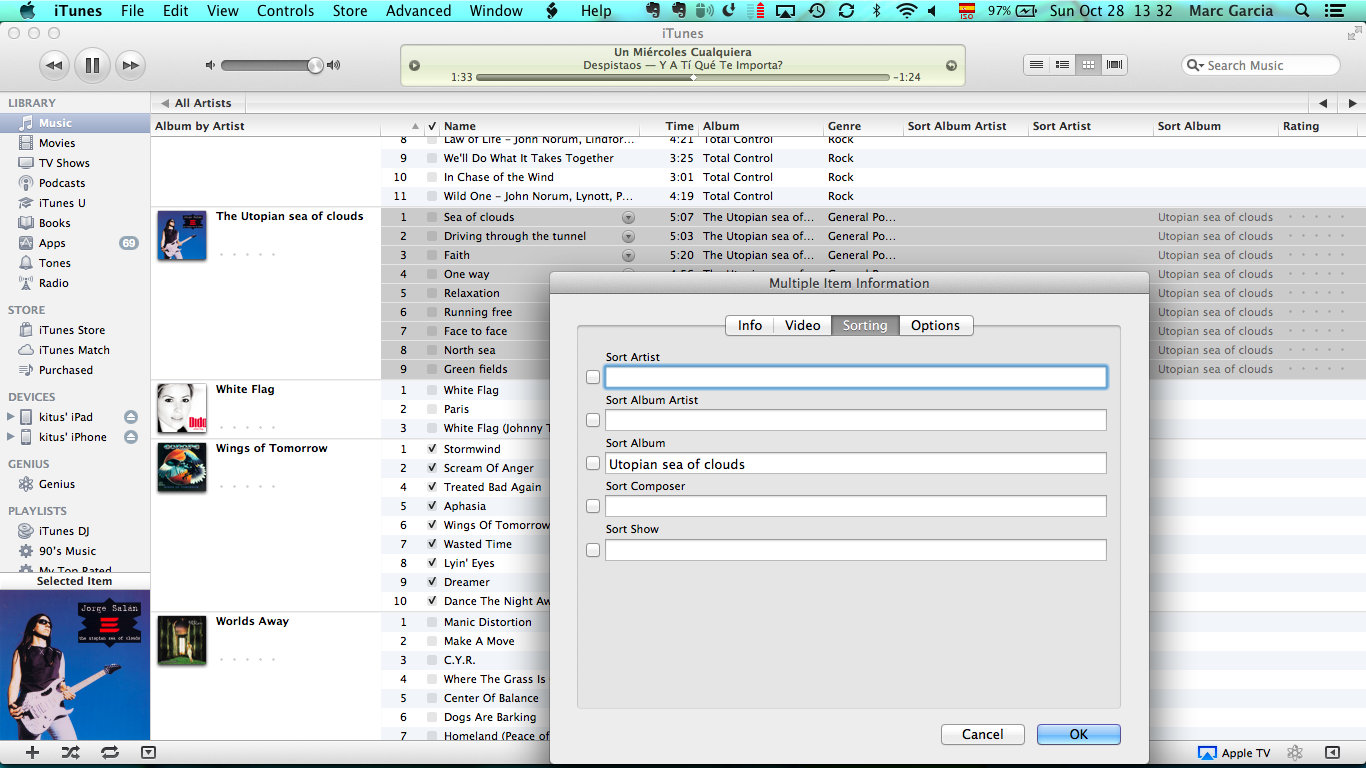Screen dimensions: 1366x768
Task: Uncheck the Aphasia track checkbox
Action: (x=432, y=506)
